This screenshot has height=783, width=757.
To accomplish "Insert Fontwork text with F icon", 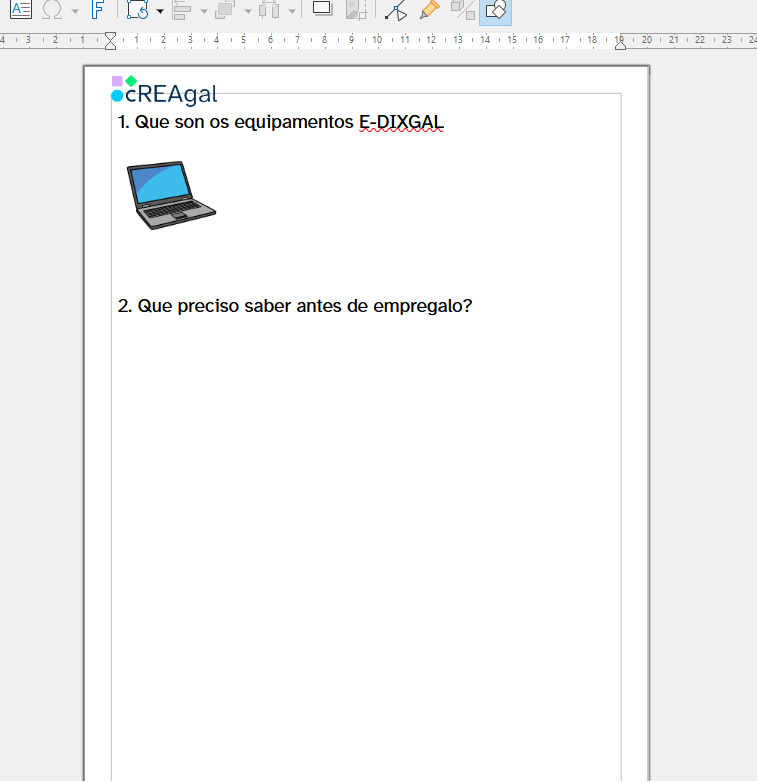I will tap(97, 10).
